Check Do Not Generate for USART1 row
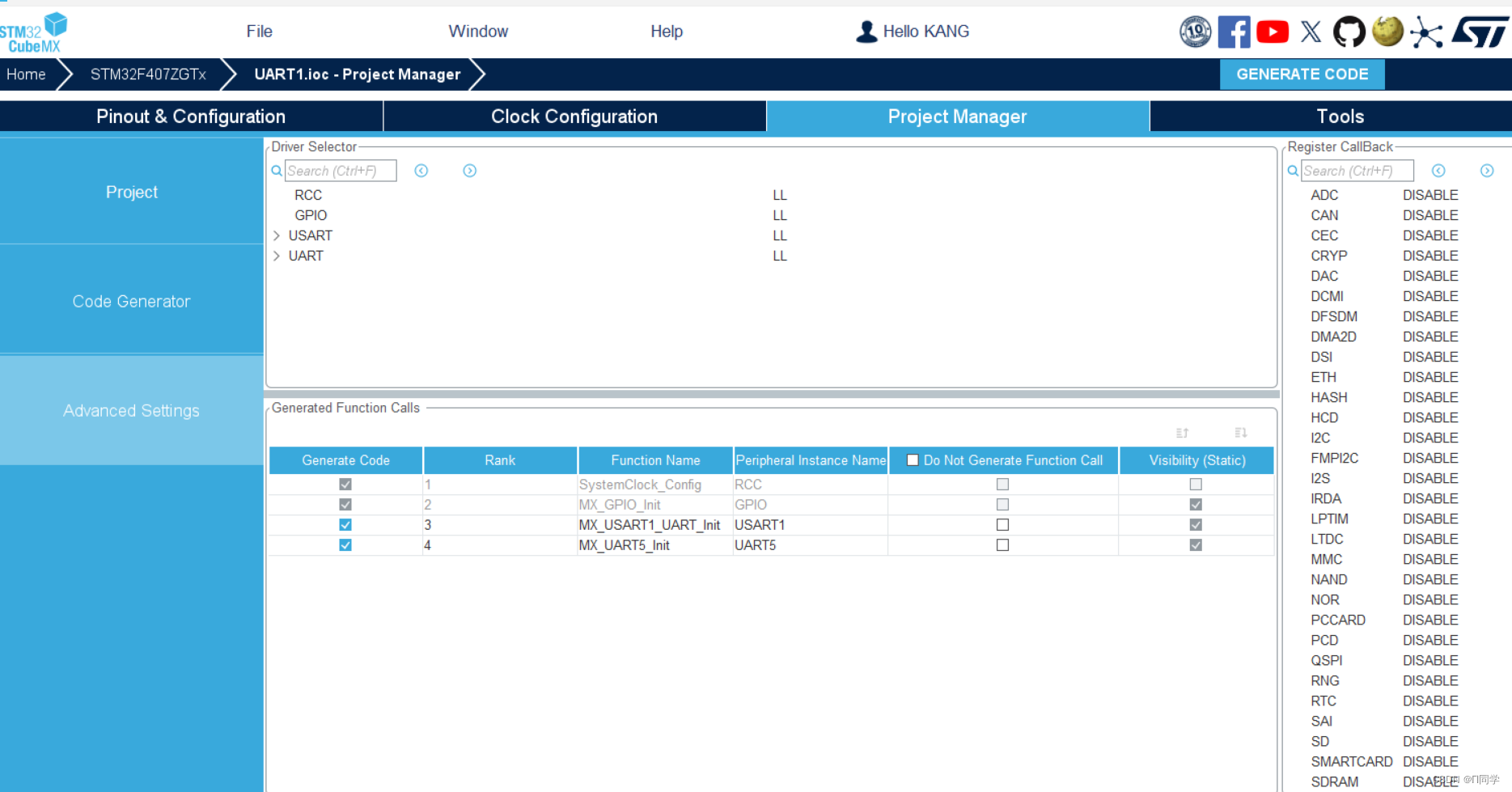1512x792 pixels. tap(1003, 525)
